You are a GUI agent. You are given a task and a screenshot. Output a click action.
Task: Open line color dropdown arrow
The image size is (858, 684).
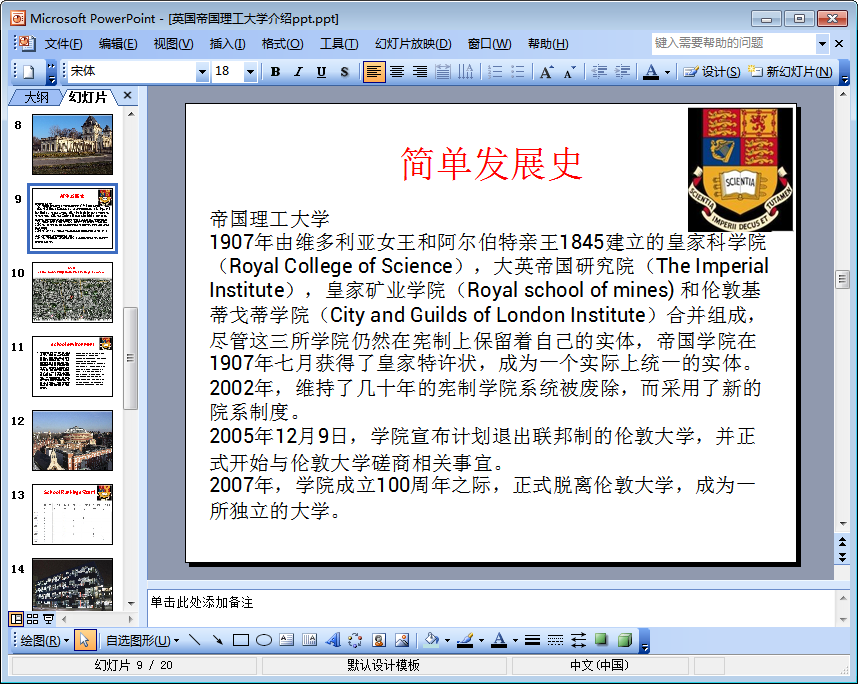(481, 640)
